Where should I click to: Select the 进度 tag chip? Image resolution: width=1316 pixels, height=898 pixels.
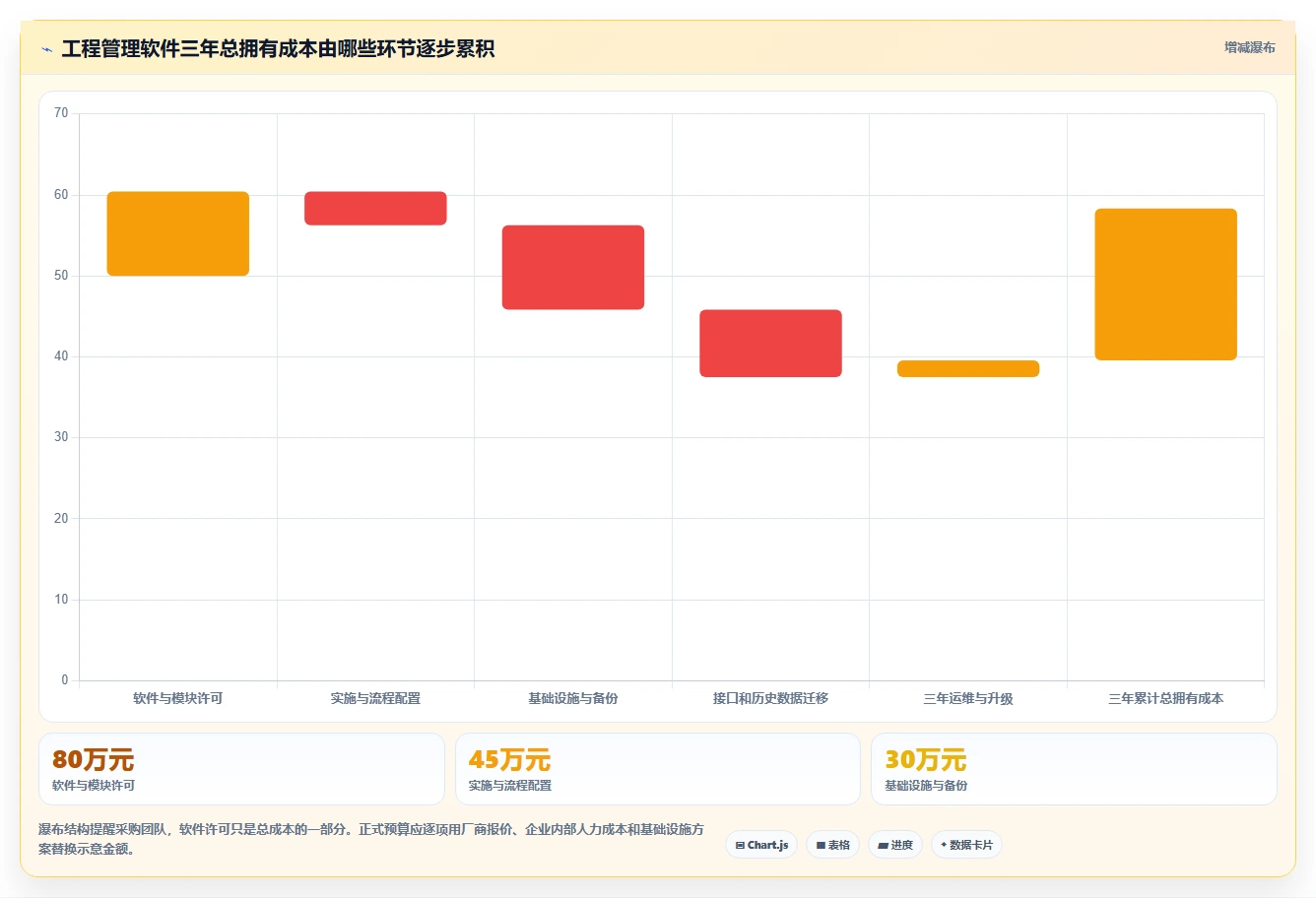pos(894,845)
